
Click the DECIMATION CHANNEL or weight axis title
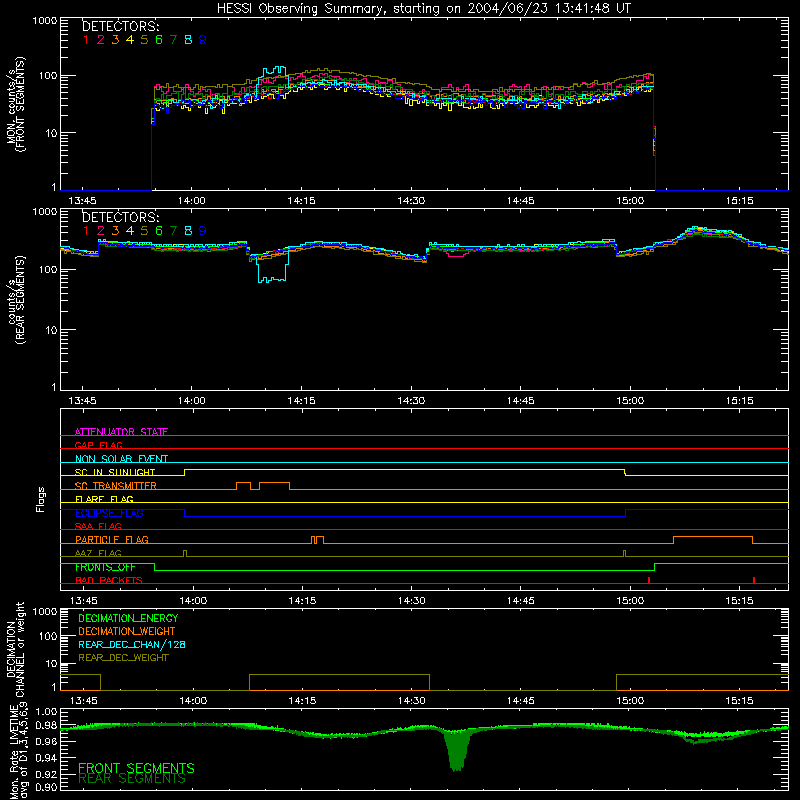(x=15, y=649)
